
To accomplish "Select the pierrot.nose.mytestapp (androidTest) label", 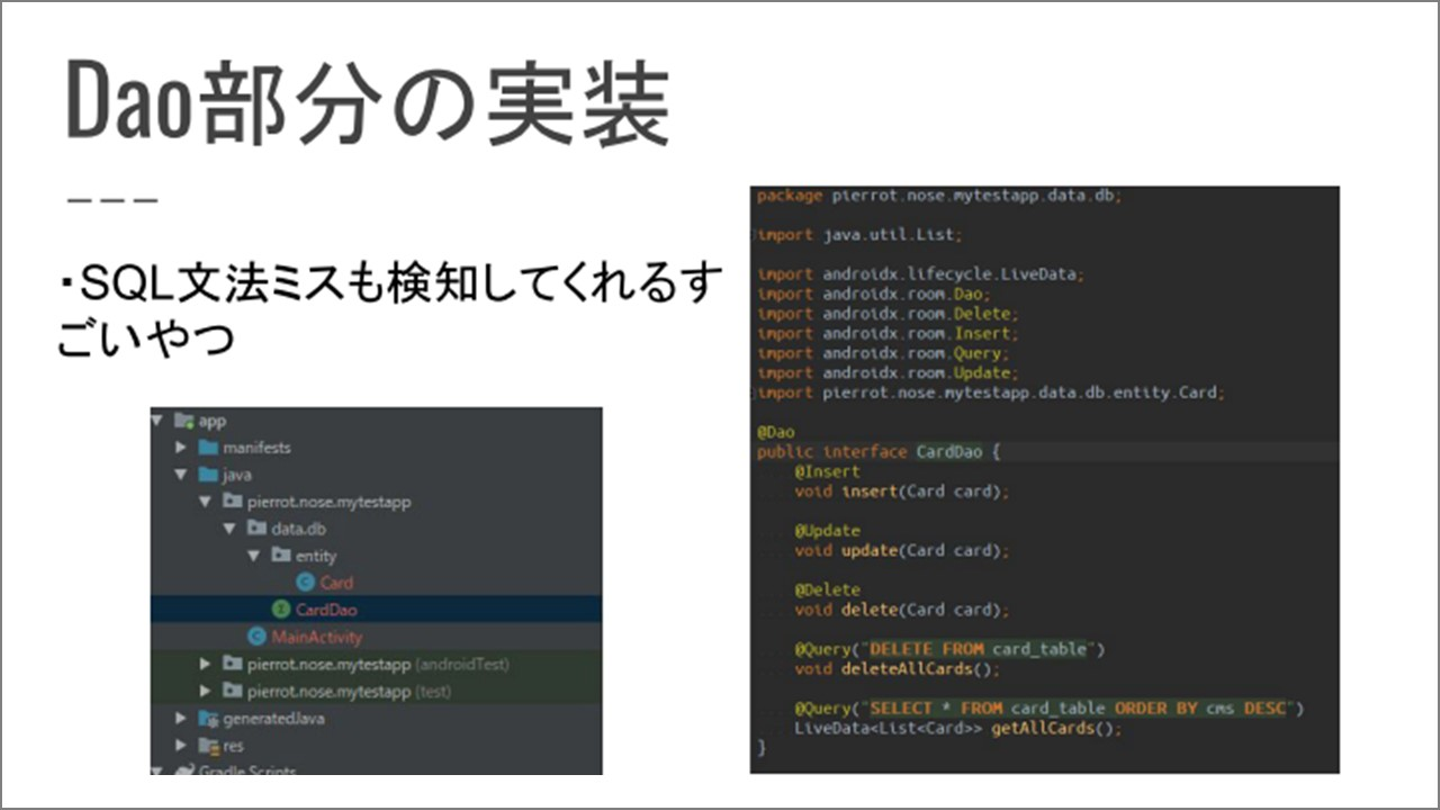I will pyautogui.click(x=379, y=663).
